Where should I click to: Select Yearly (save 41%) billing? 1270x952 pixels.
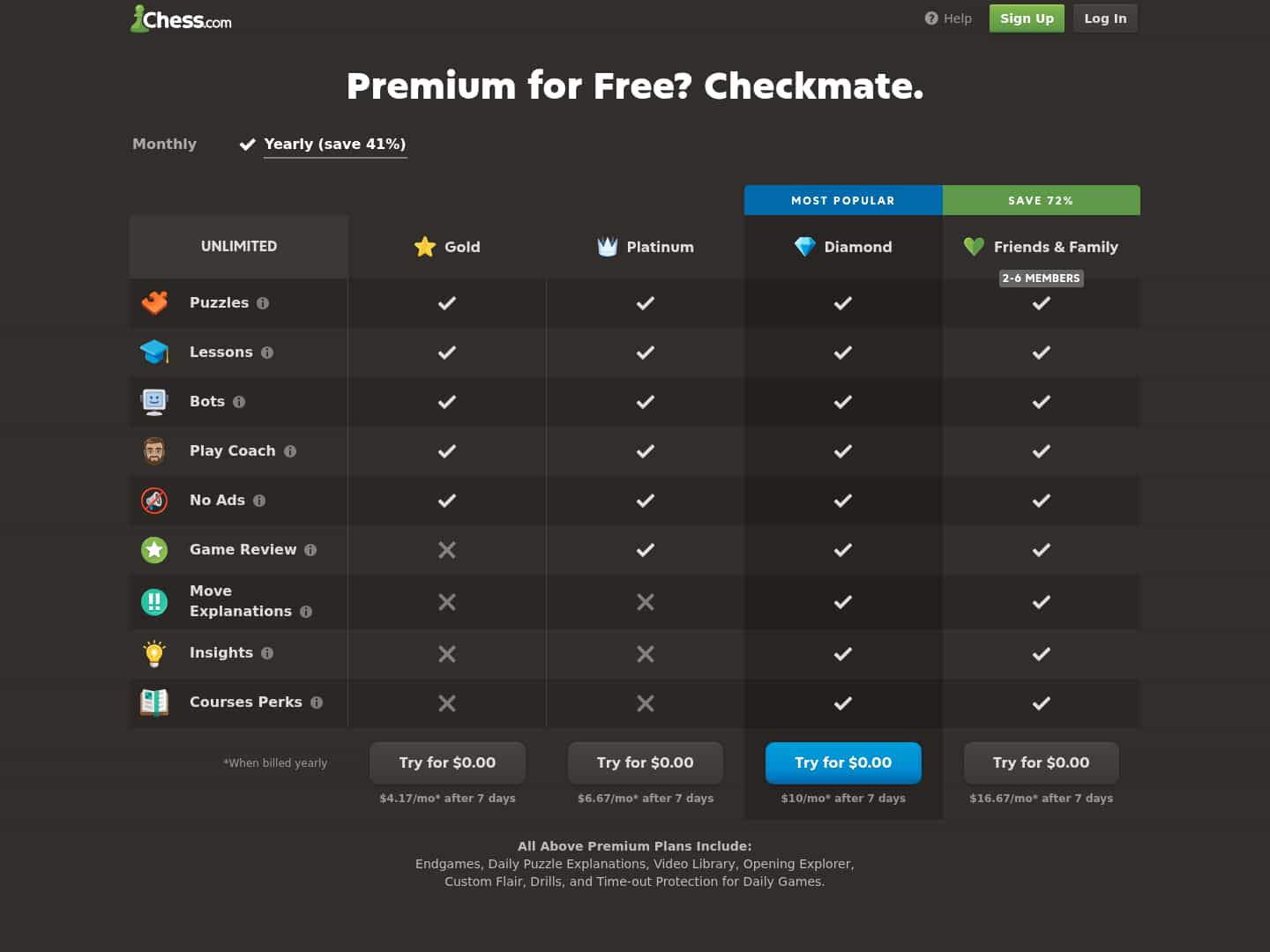tap(334, 144)
